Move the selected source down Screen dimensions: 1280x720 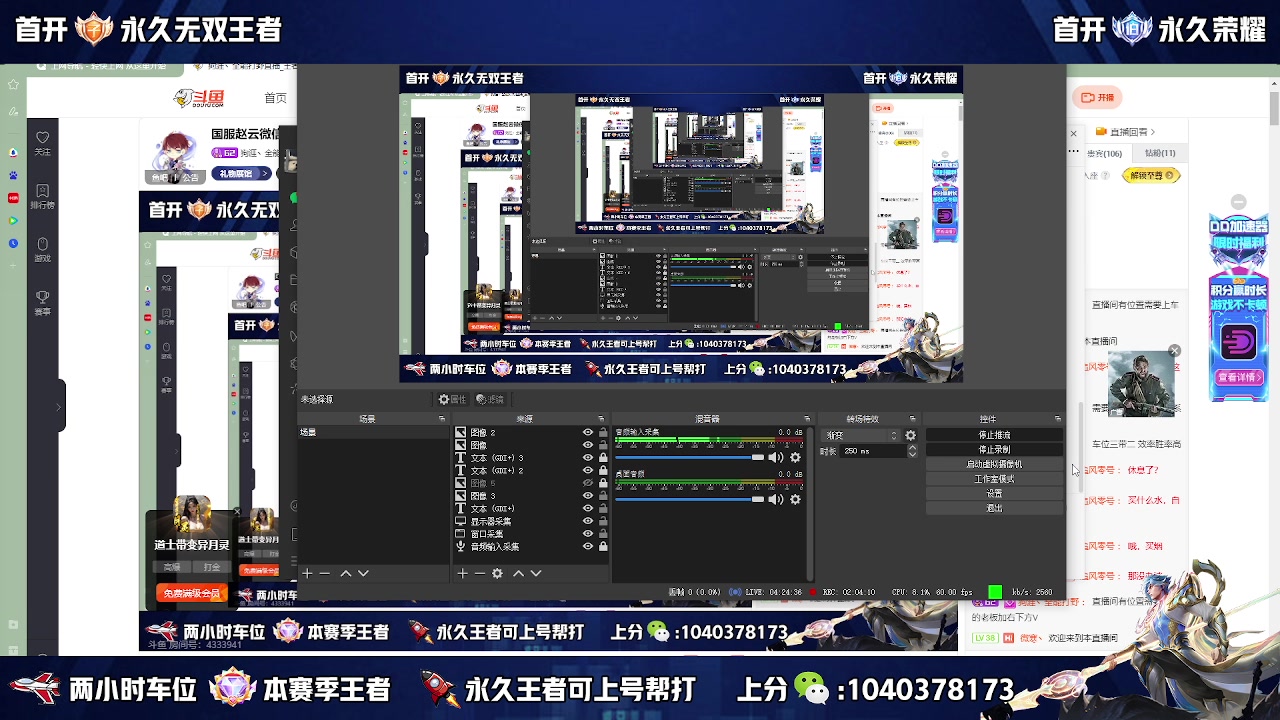coord(536,573)
